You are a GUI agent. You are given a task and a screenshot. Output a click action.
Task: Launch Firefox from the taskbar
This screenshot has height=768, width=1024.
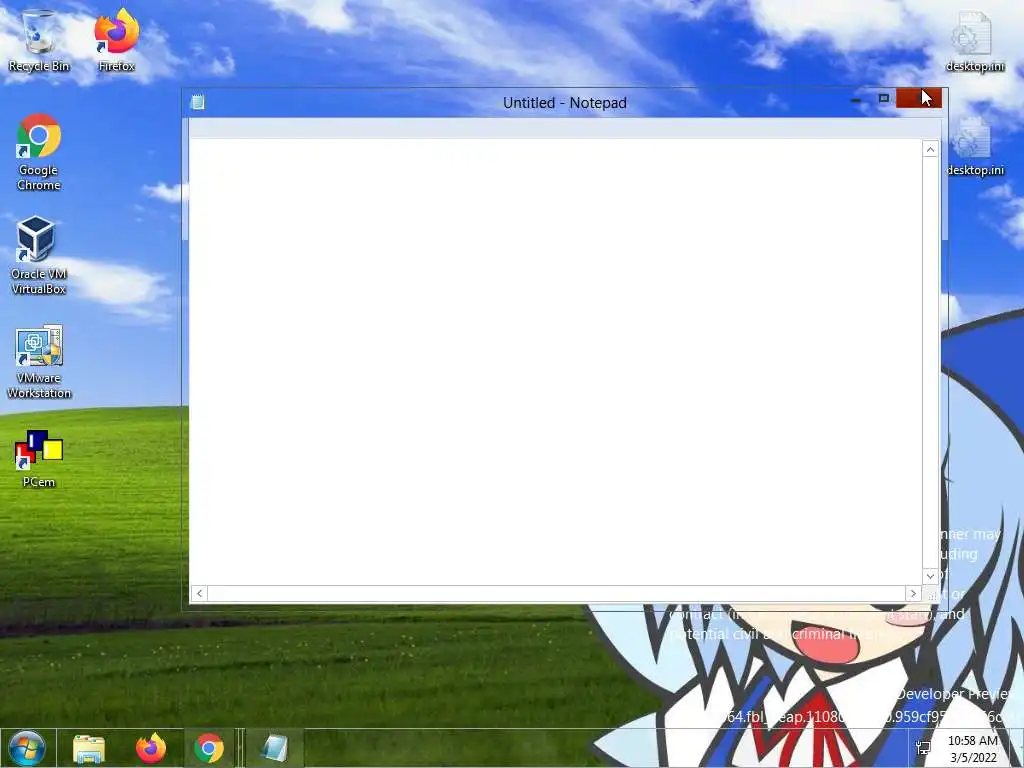[x=151, y=748]
